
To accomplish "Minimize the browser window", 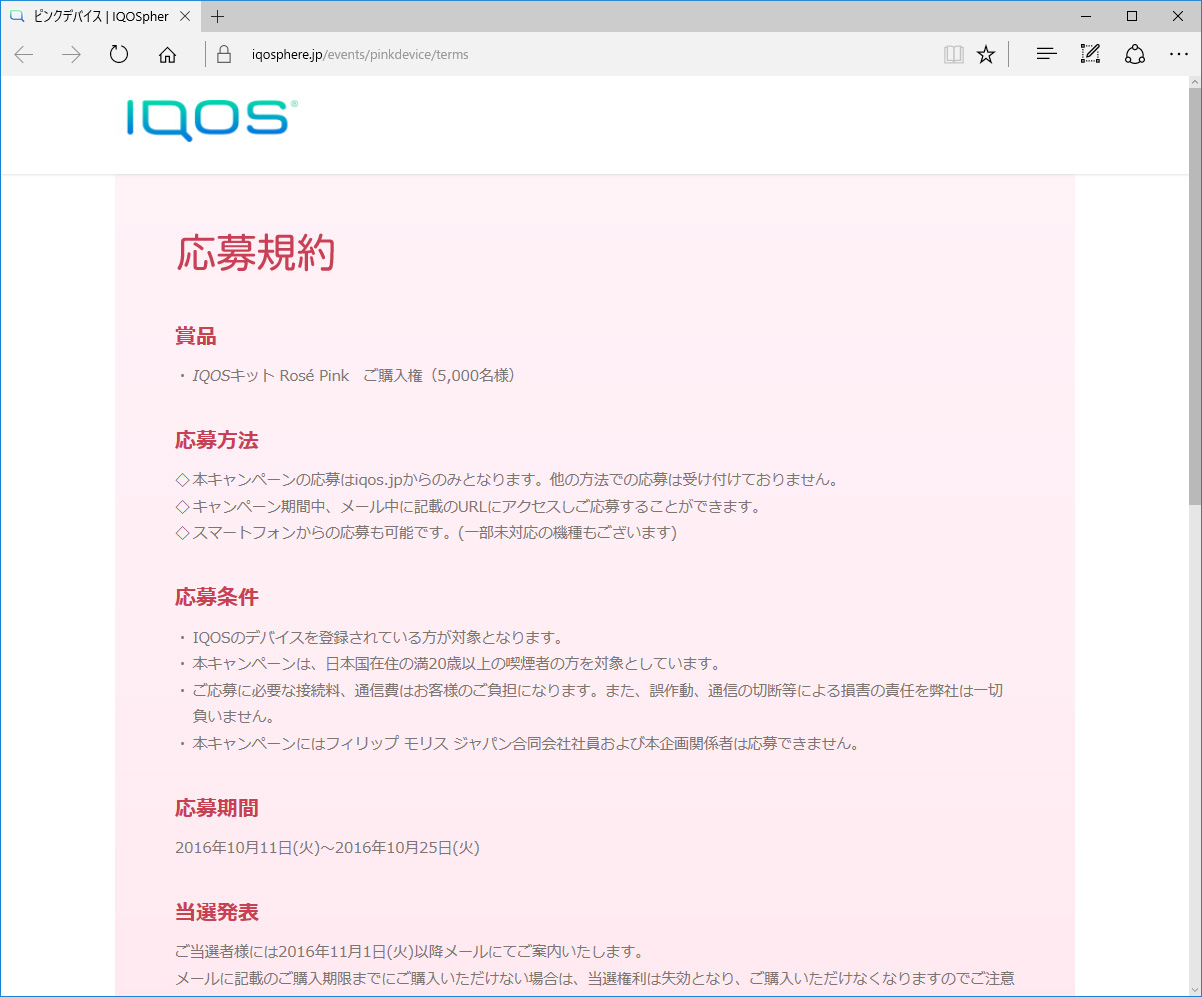I will (1087, 16).
